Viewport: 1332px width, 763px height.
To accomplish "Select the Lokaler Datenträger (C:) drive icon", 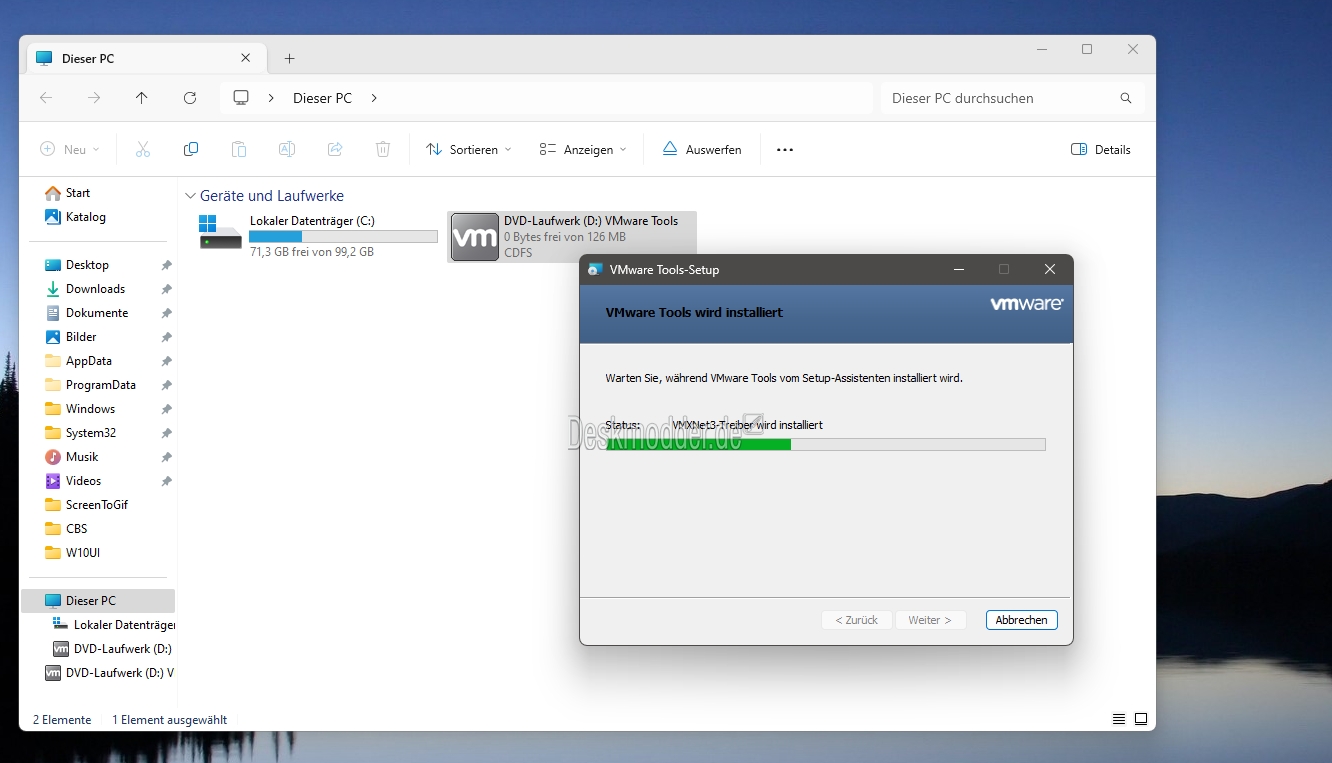I will 221,232.
